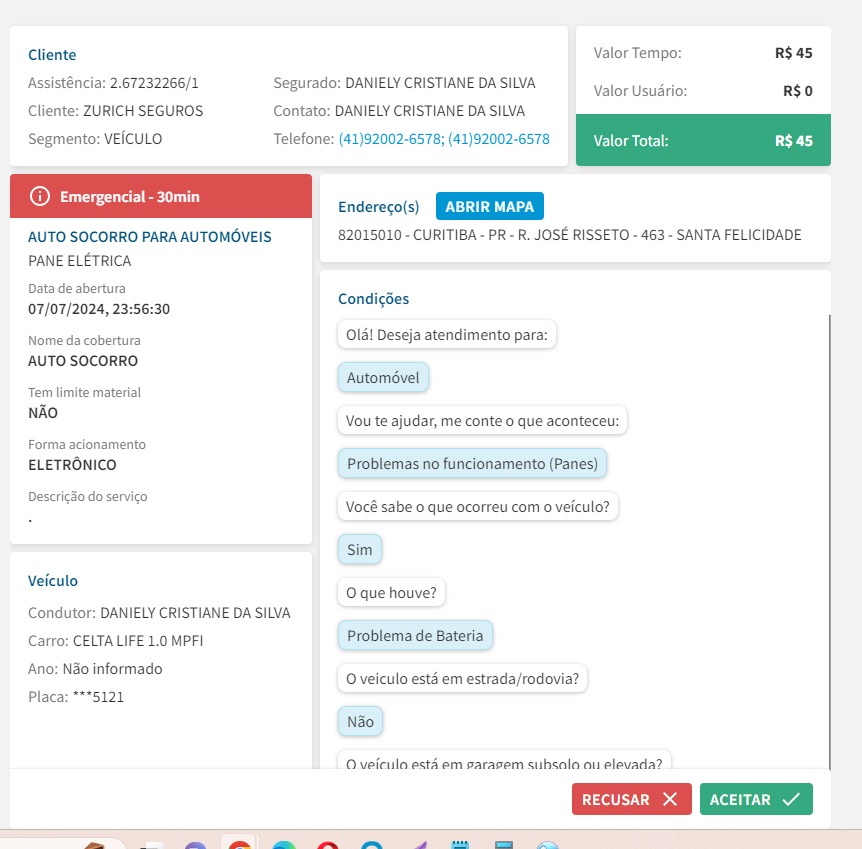Image resolution: width=862 pixels, height=849 pixels.
Task: Click the estrada/rodovia question bubble
Action: [x=462, y=679]
